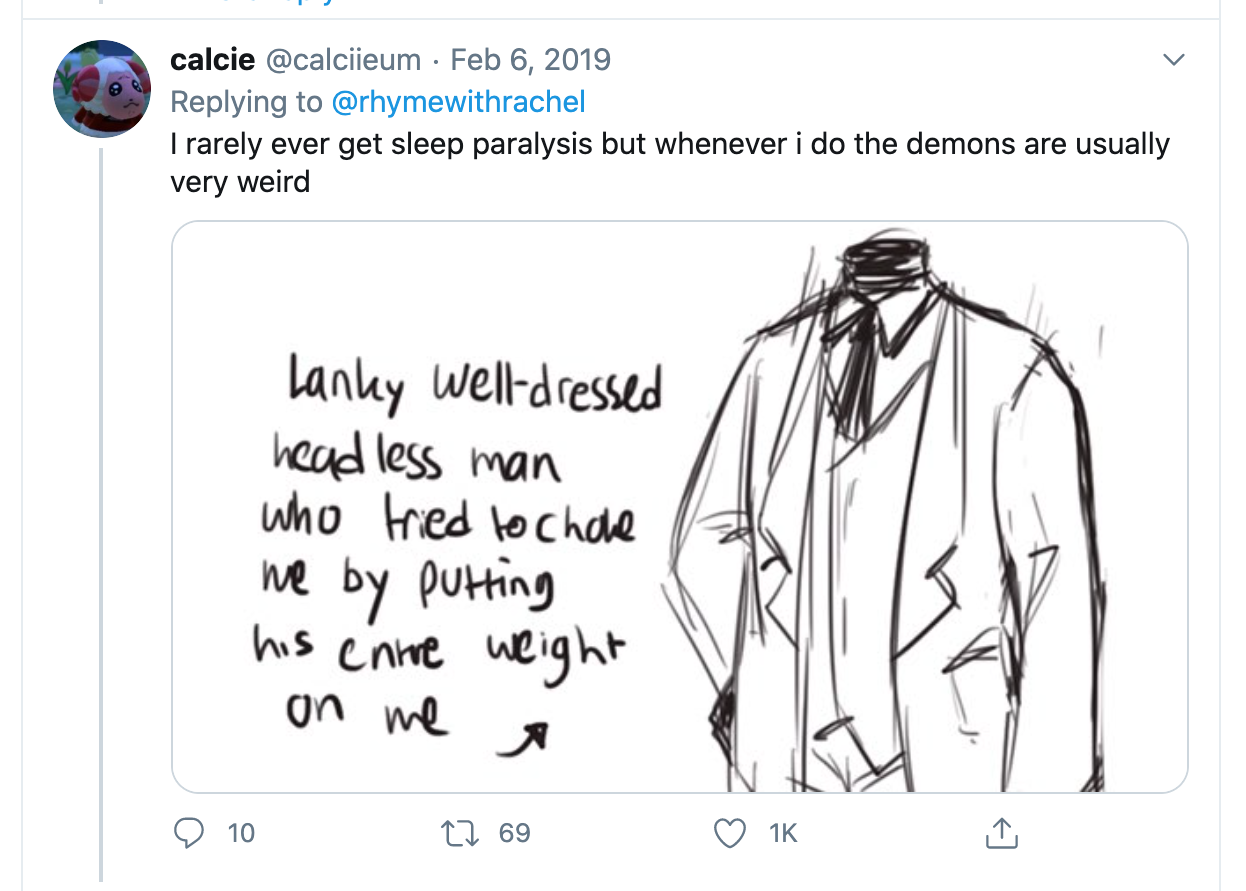The height and width of the screenshot is (891, 1246).
Task: Click the vertical thread line below avatar
Action: point(101,500)
